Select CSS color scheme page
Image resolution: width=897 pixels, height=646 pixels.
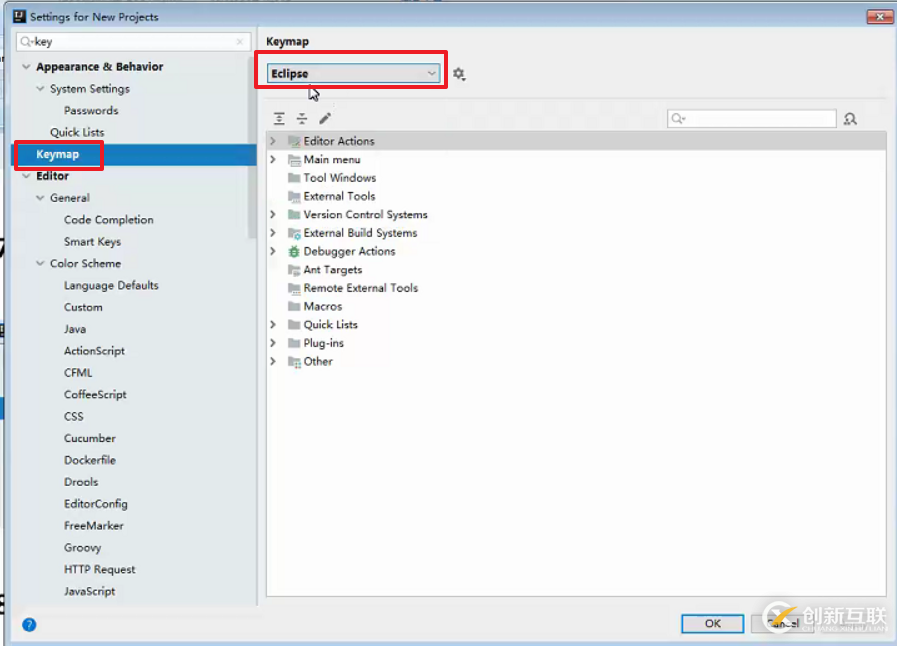point(74,417)
